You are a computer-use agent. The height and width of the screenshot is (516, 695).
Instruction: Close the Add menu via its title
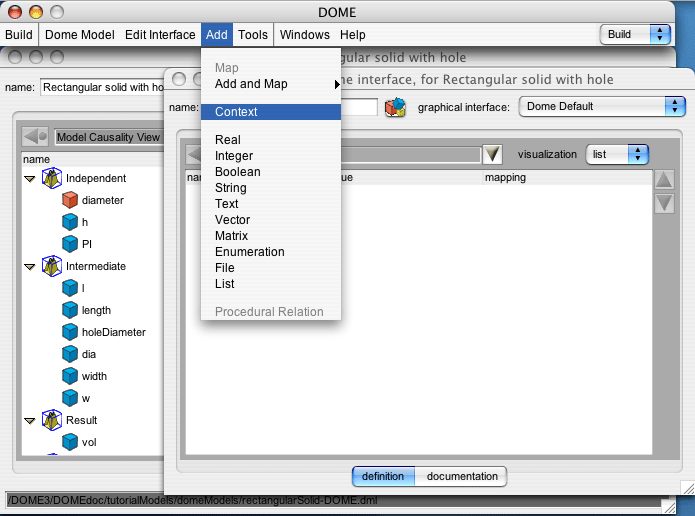[216, 35]
